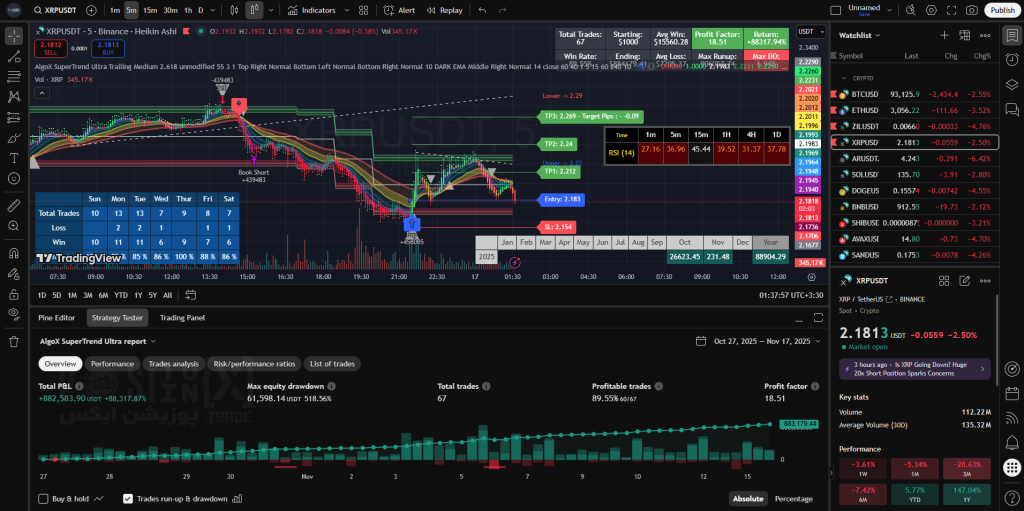Open quick search lightning magnifier icon
Viewport: 1024px width, 511px height.
pos(911,10)
